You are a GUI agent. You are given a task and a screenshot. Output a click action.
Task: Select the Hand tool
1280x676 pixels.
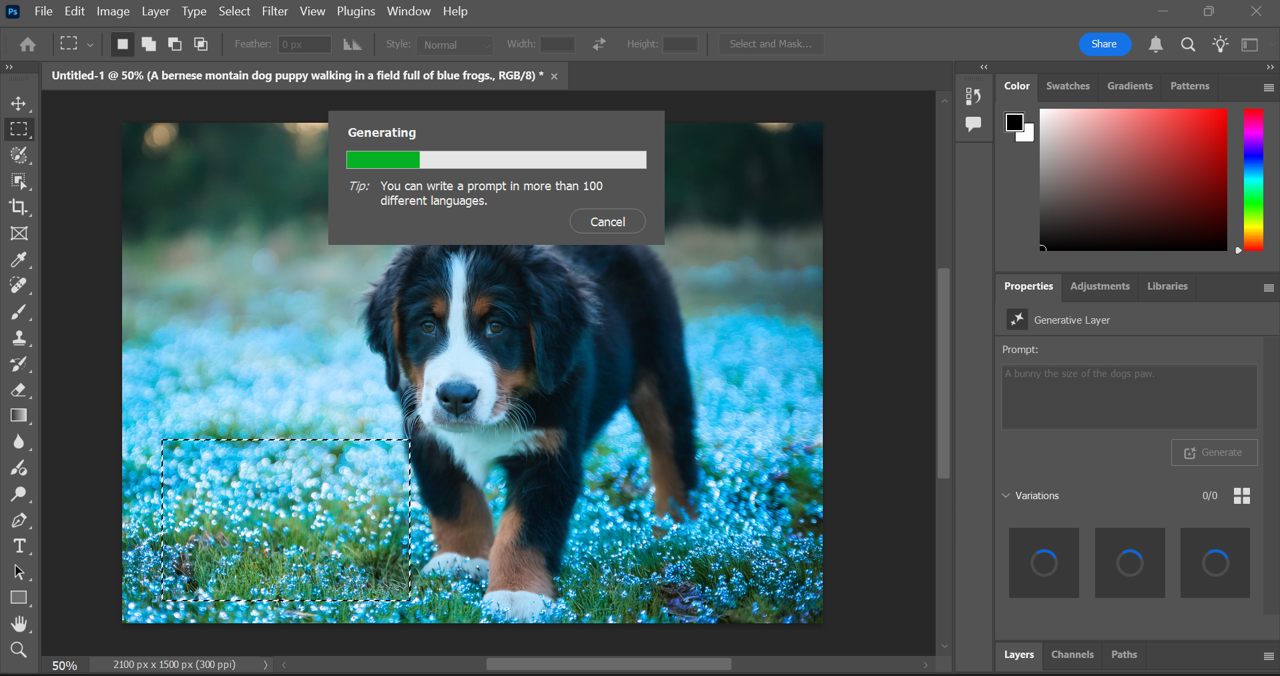[19, 624]
